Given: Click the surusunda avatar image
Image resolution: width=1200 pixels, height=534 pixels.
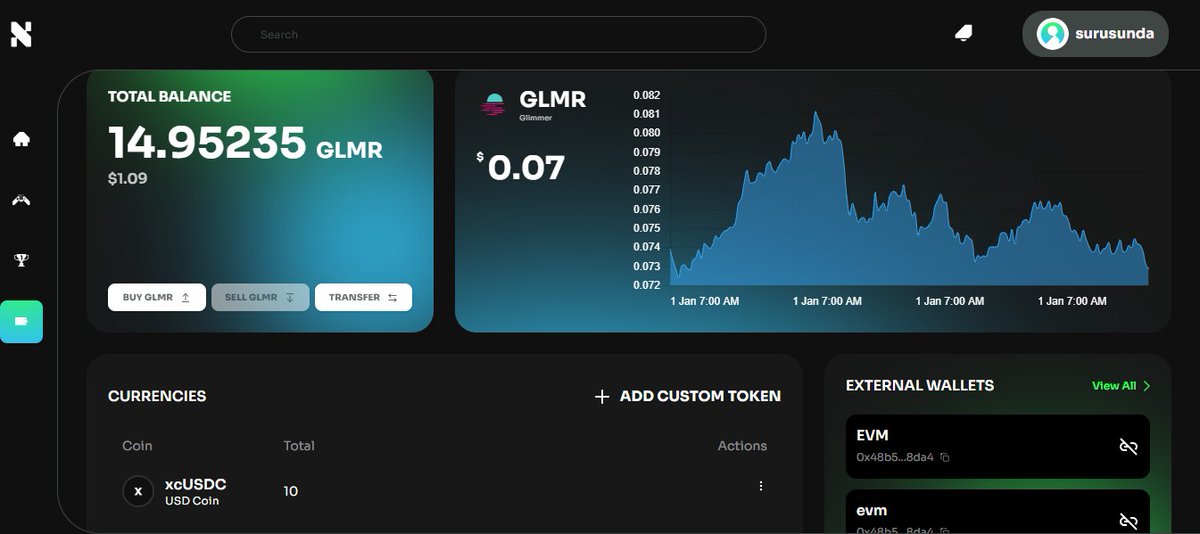Looking at the screenshot, I should 1052,34.
